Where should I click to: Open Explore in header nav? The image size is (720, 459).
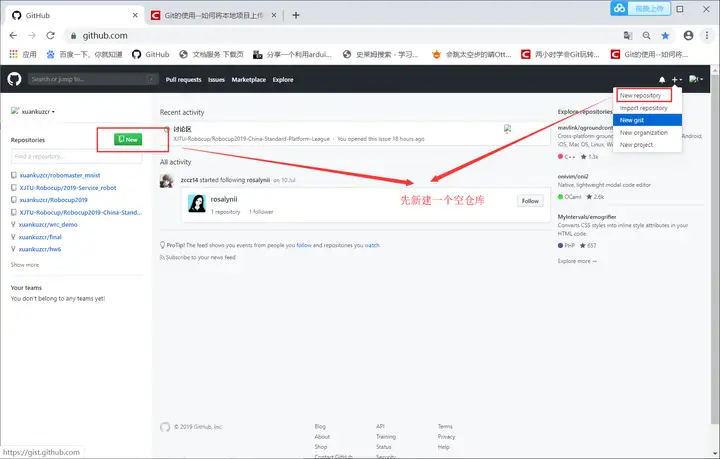283,79
